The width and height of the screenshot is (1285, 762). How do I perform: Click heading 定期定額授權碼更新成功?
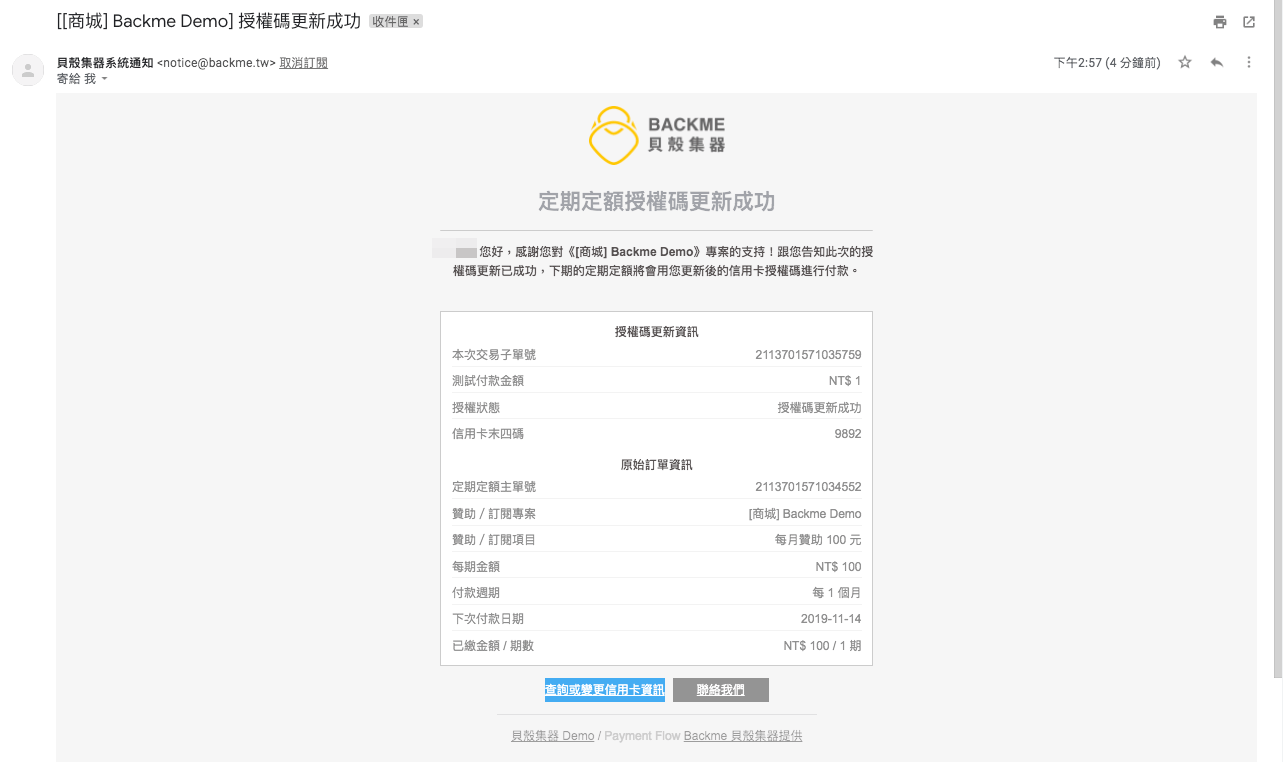click(x=657, y=202)
